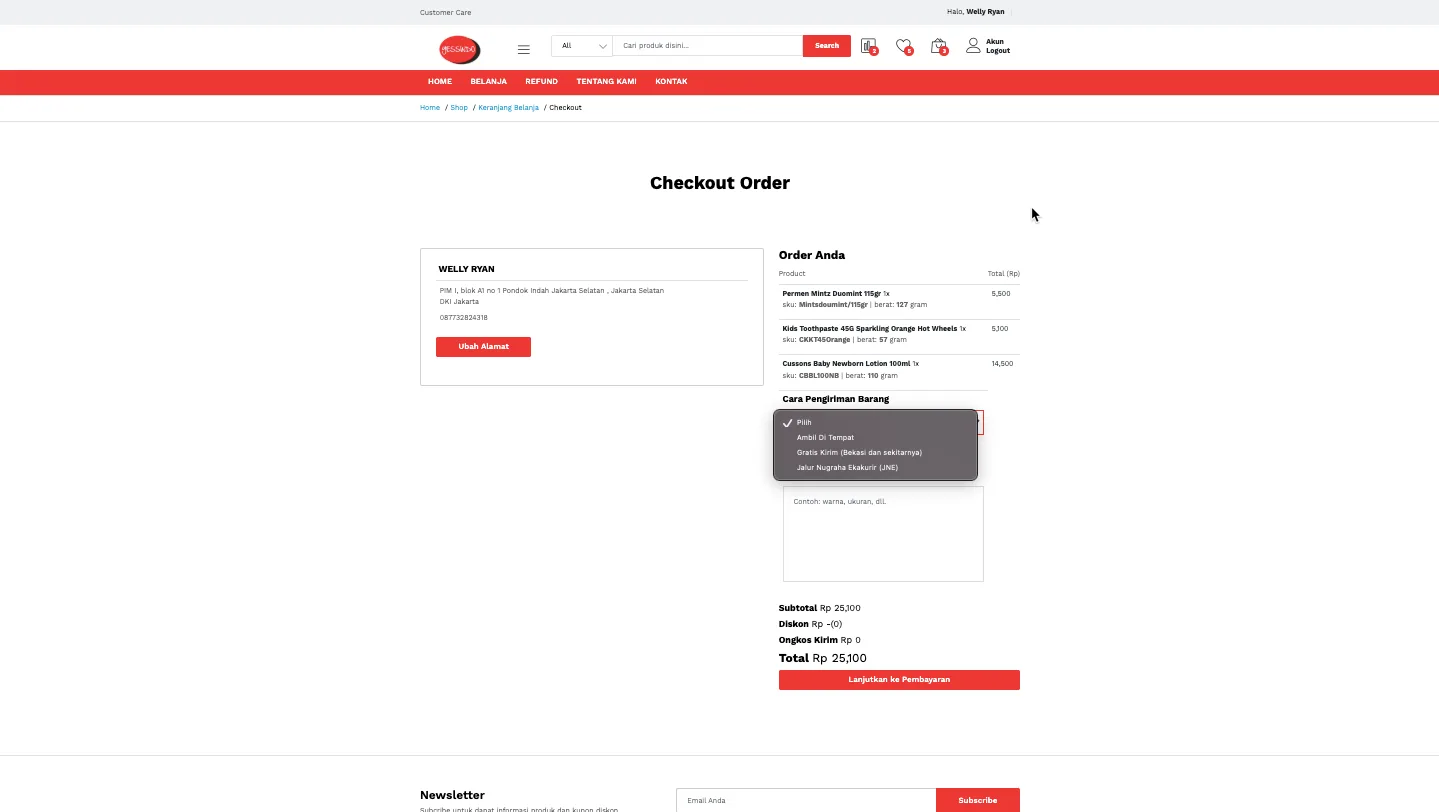Viewport: 1439px width, 812px height.
Task: Pick Jalur Nugraha Ekakurir (JNE) option
Action: (x=847, y=468)
